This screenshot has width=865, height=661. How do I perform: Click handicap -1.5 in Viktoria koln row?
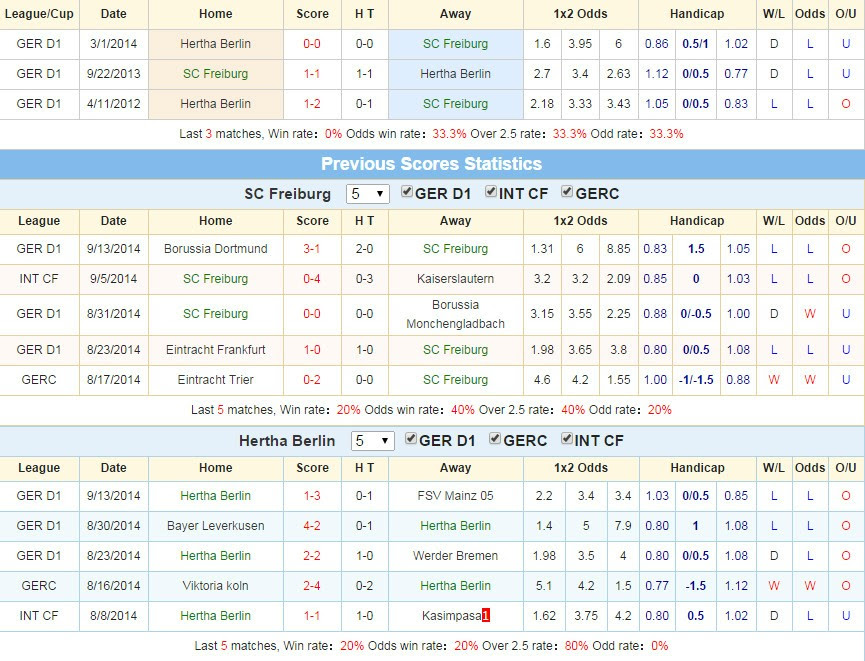coord(696,585)
